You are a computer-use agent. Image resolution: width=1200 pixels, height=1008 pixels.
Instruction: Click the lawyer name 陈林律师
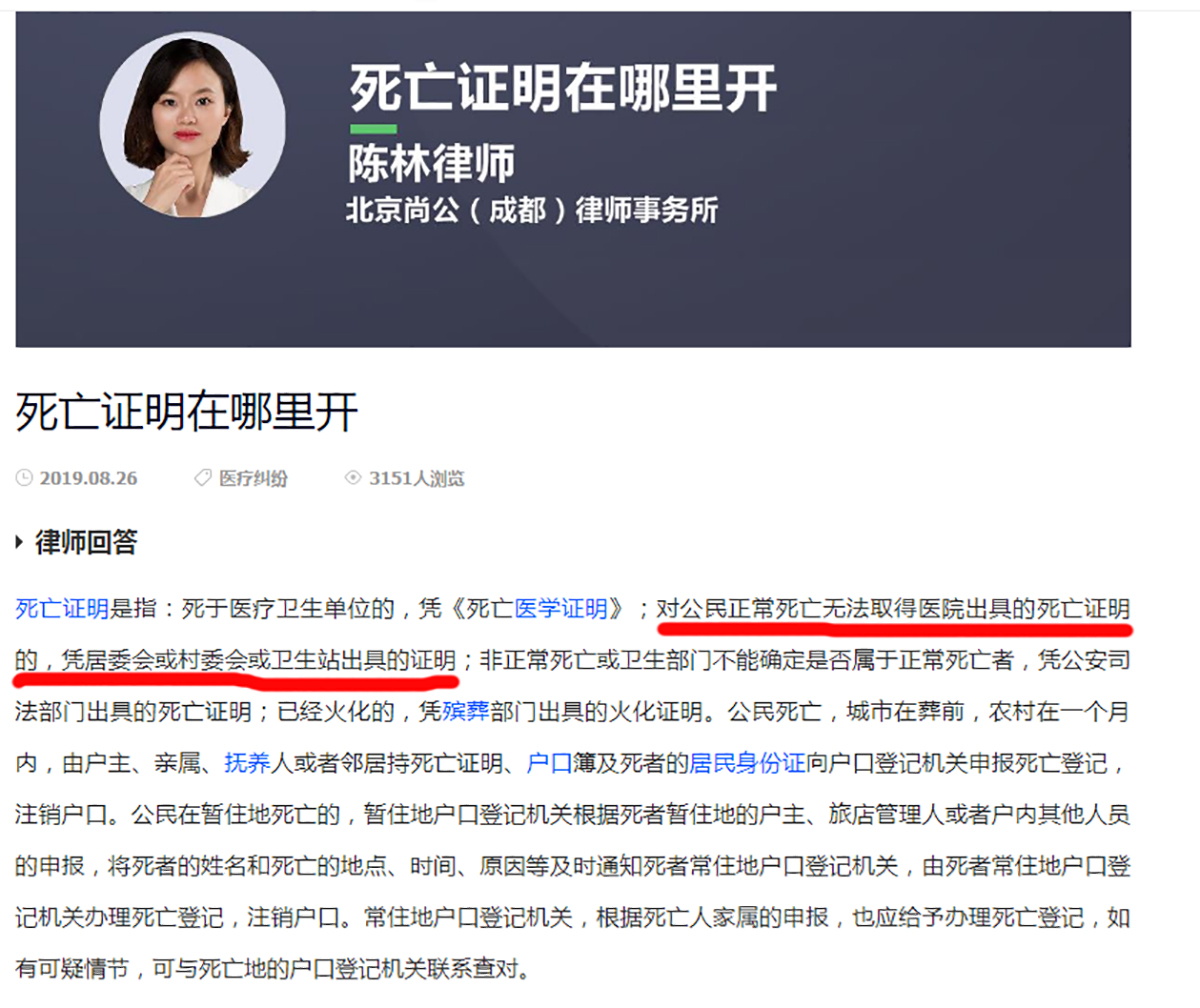point(431,162)
